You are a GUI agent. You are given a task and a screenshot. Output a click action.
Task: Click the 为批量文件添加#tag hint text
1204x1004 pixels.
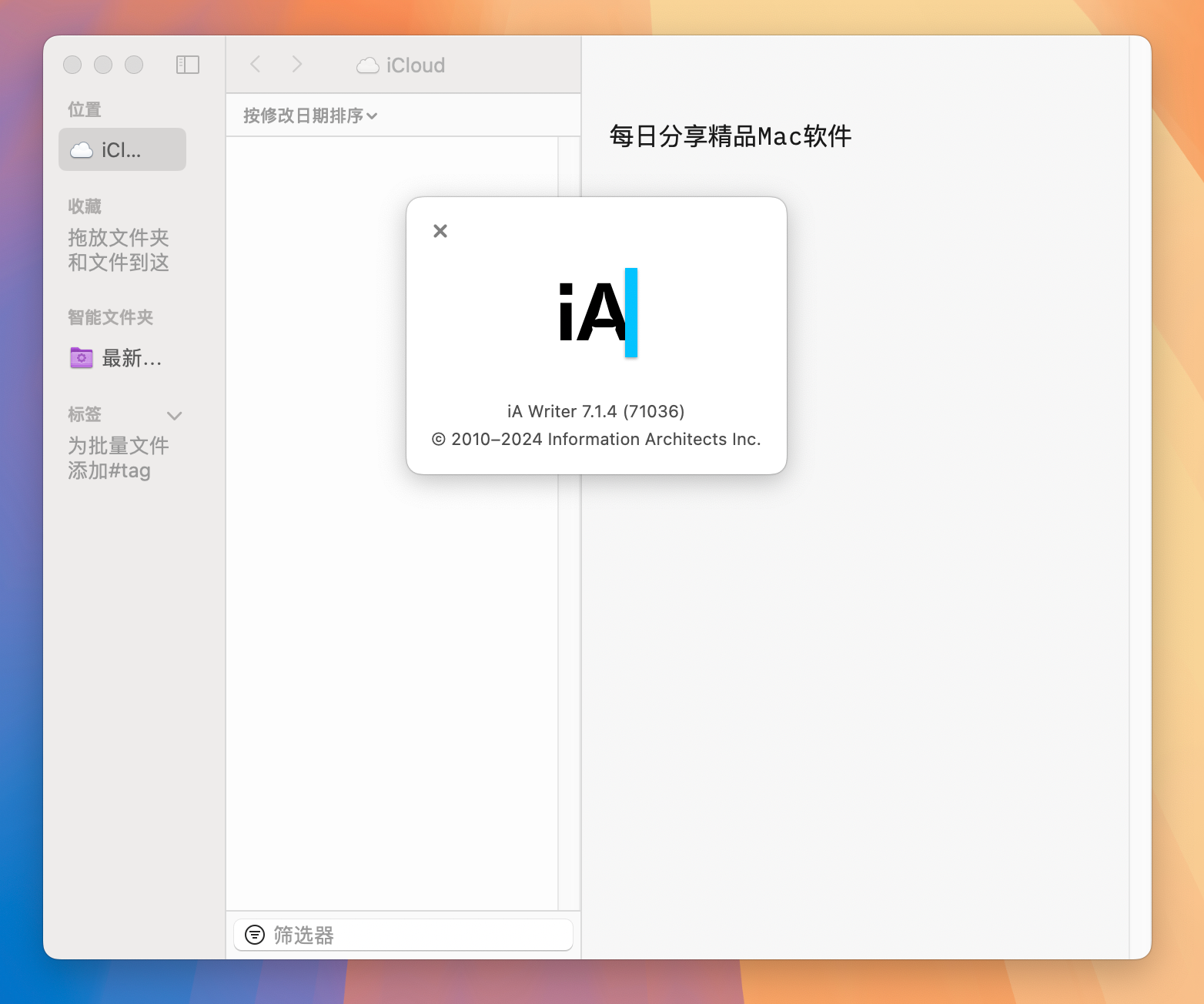pyautogui.click(x=119, y=458)
